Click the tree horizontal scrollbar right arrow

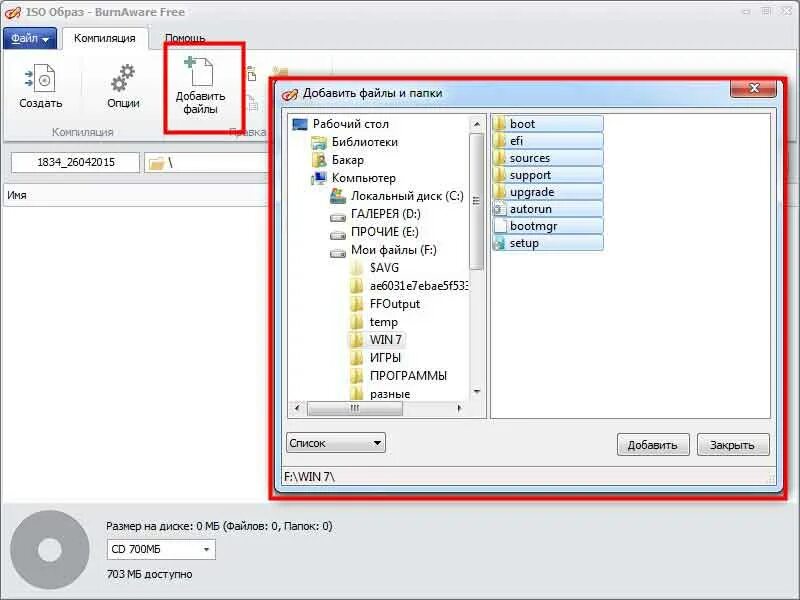(x=459, y=408)
